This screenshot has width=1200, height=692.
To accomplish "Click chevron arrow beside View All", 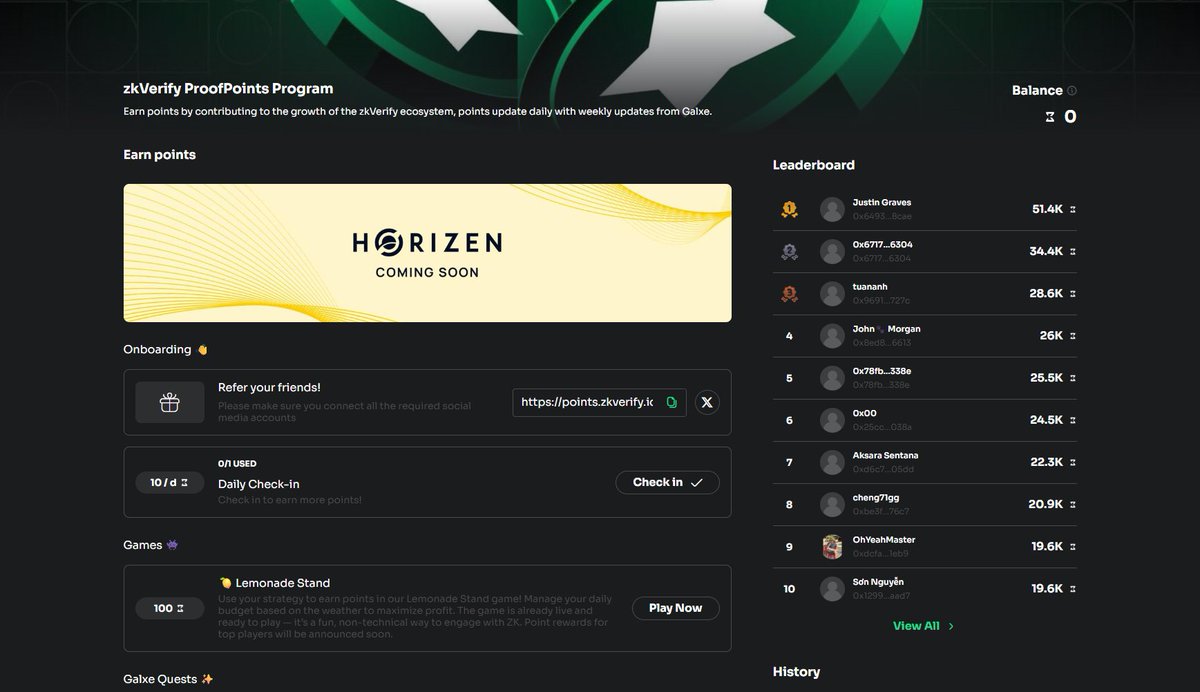I will [951, 626].
